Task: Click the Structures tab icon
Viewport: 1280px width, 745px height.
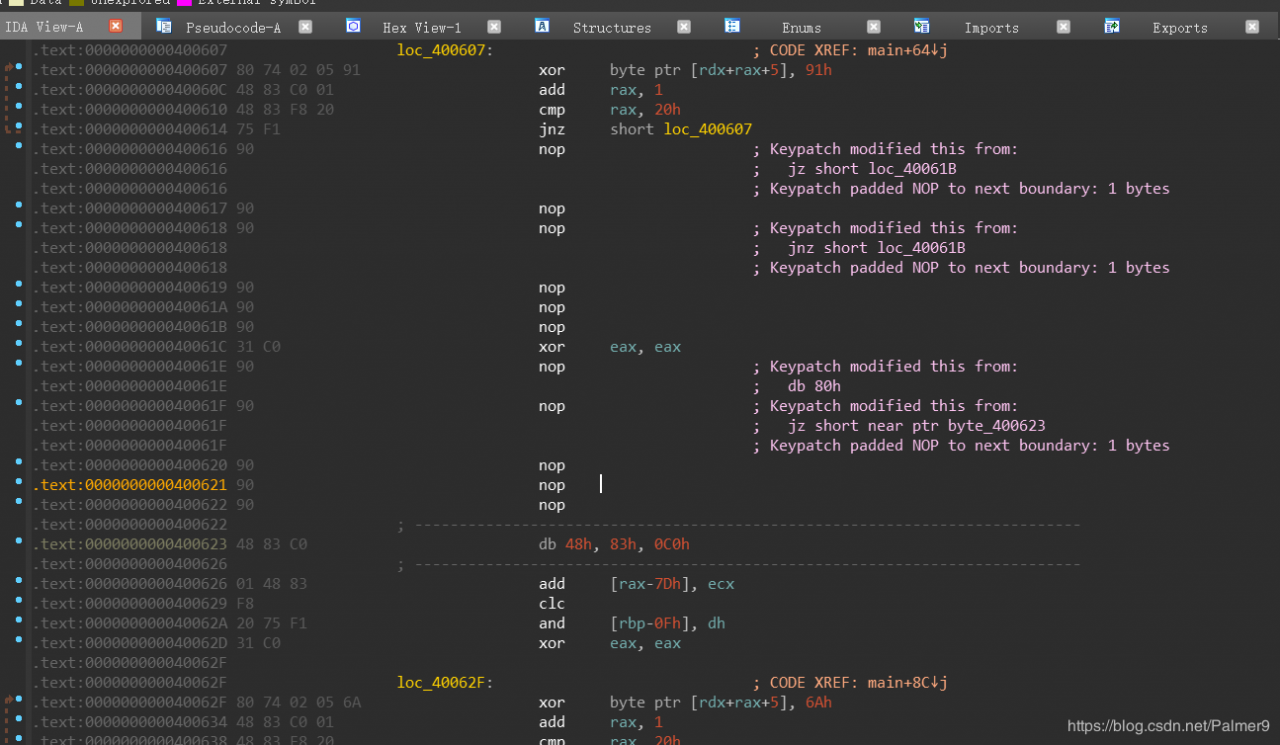Action: click(x=542, y=26)
